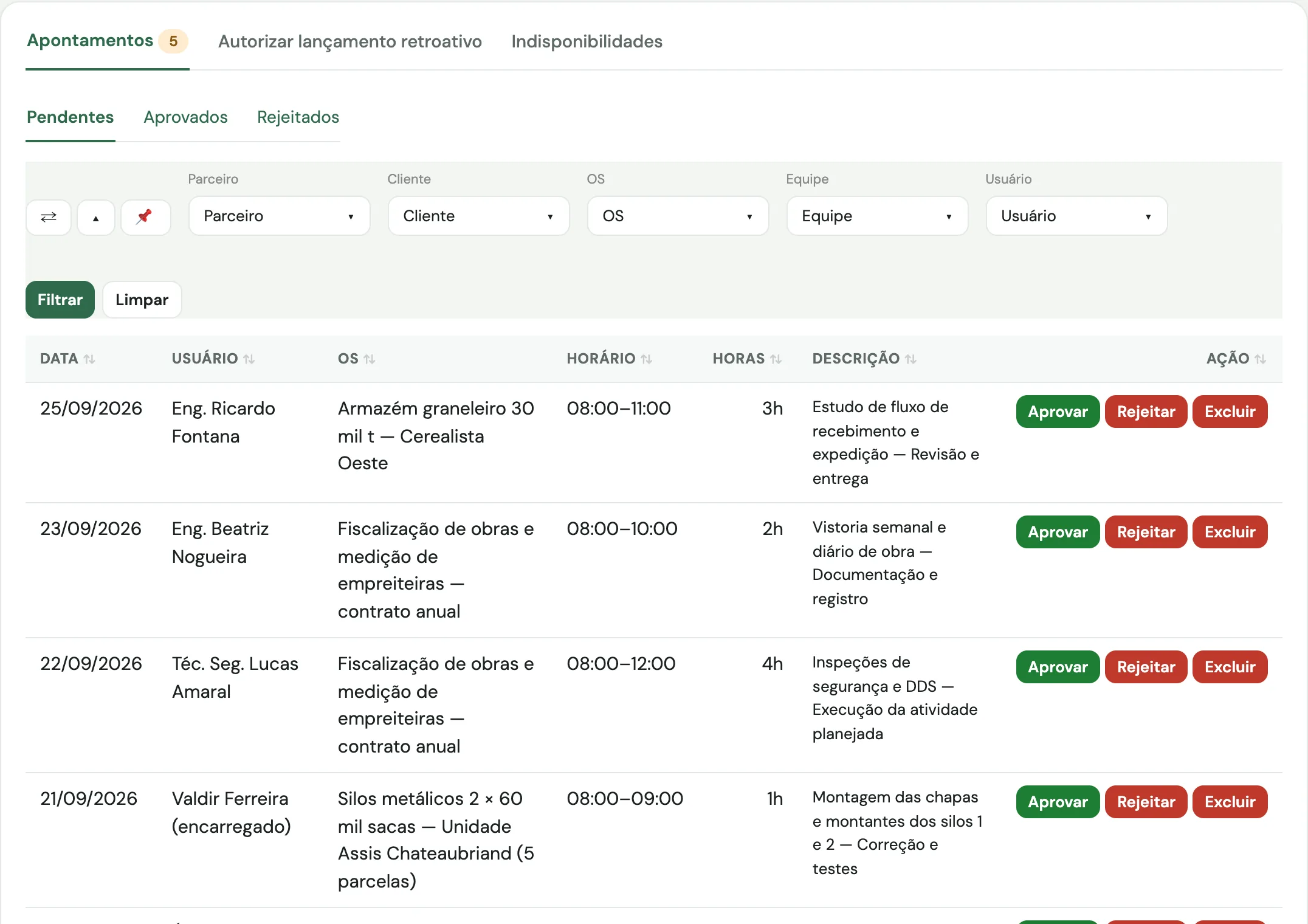Select the Rejeitados sub-tab

(x=298, y=117)
